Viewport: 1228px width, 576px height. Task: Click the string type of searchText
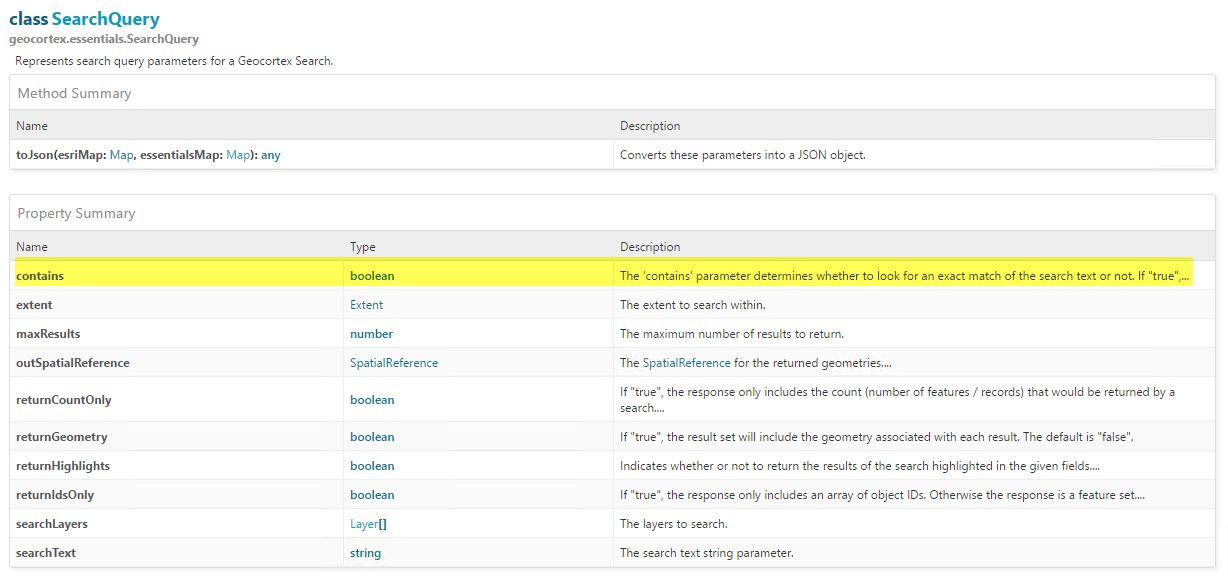(365, 553)
